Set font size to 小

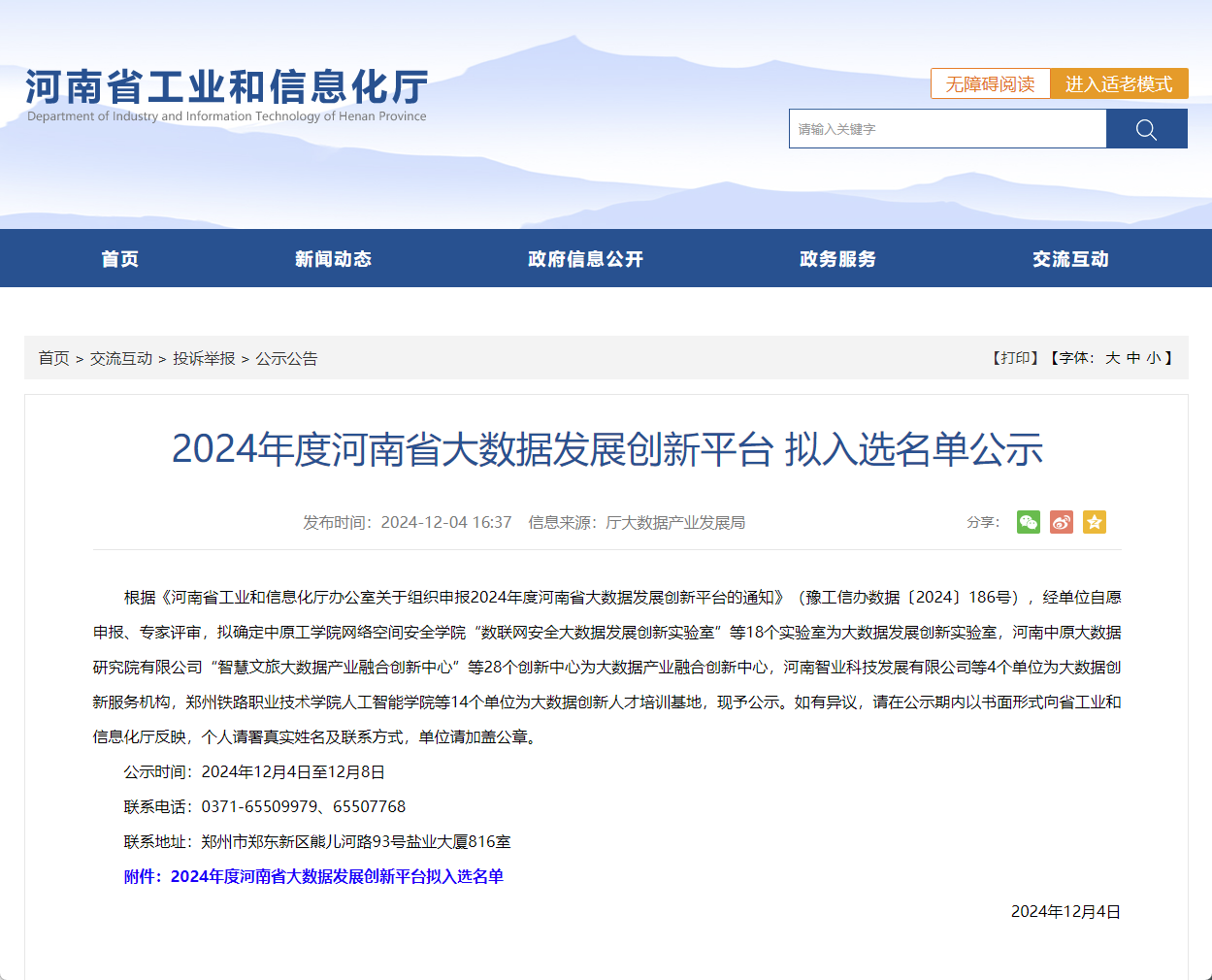[x=1153, y=358]
